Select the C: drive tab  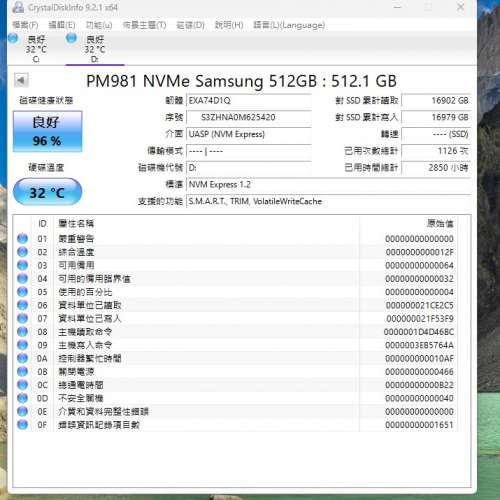(x=36, y=49)
